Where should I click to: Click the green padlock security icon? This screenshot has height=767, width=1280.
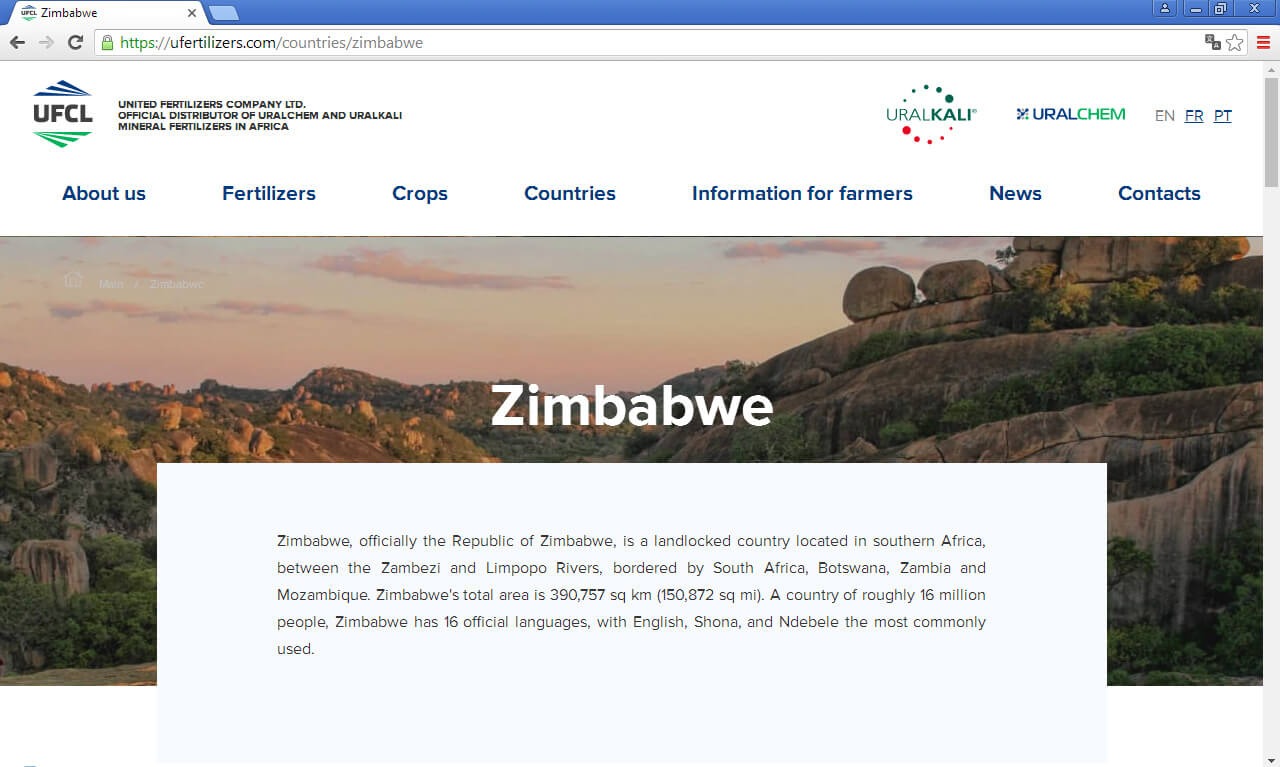pos(107,42)
